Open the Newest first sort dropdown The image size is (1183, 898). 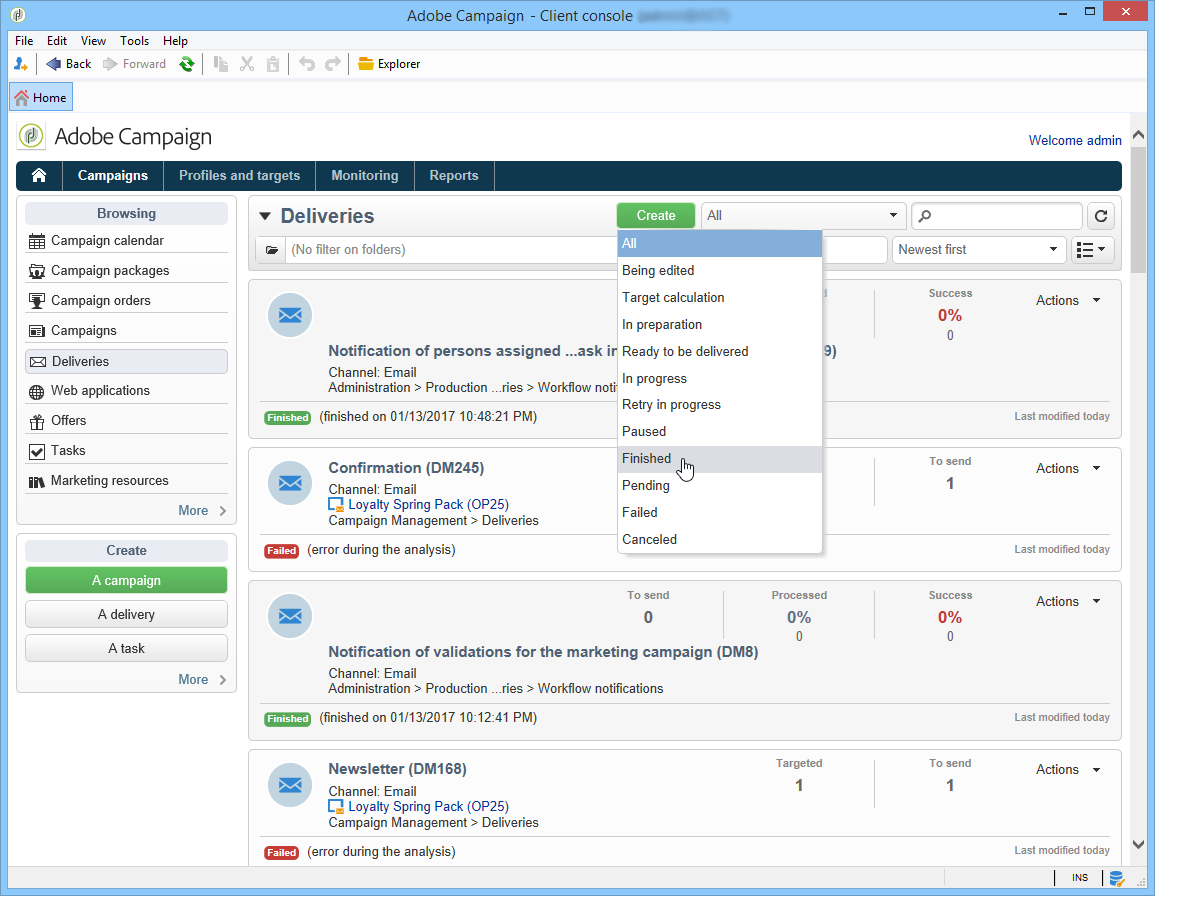tap(979, 250)
